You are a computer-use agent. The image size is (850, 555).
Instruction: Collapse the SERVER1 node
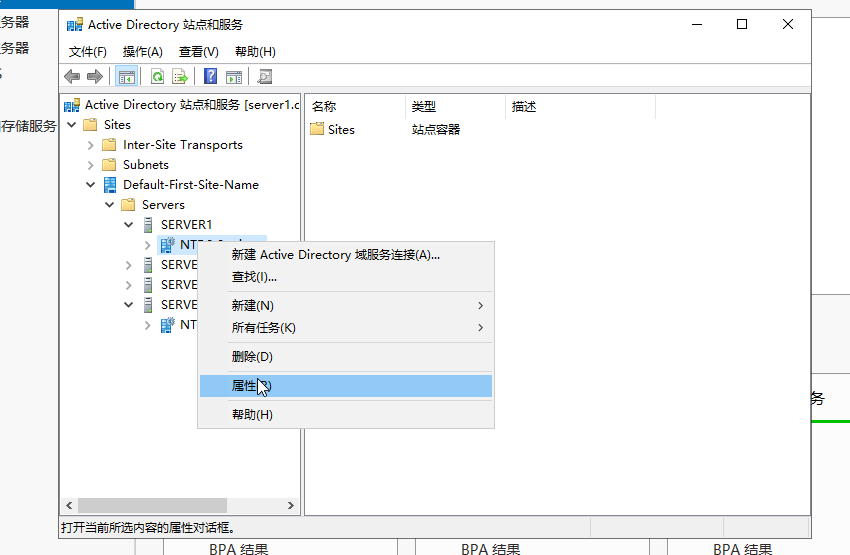tap(128, 224)
